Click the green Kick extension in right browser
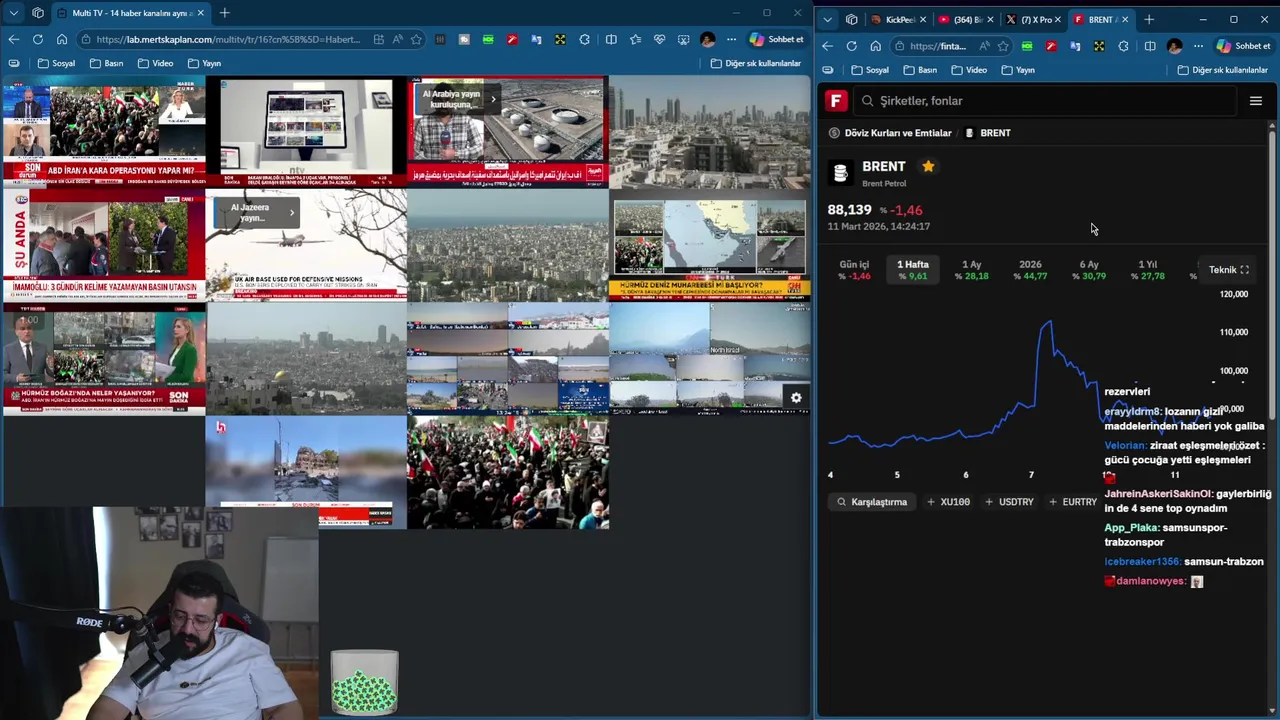The image size is (1280, 720). [1027, 46]
